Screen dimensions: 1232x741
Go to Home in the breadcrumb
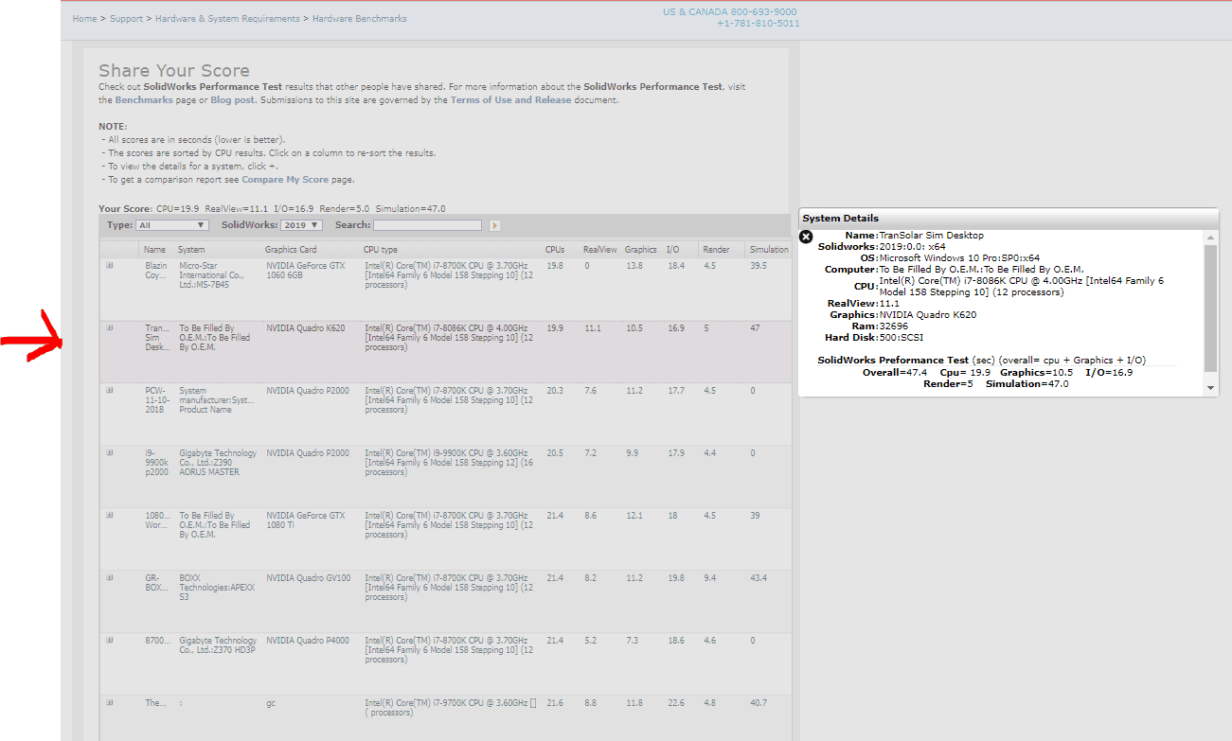pyautogui.click(x=84, y=19)
